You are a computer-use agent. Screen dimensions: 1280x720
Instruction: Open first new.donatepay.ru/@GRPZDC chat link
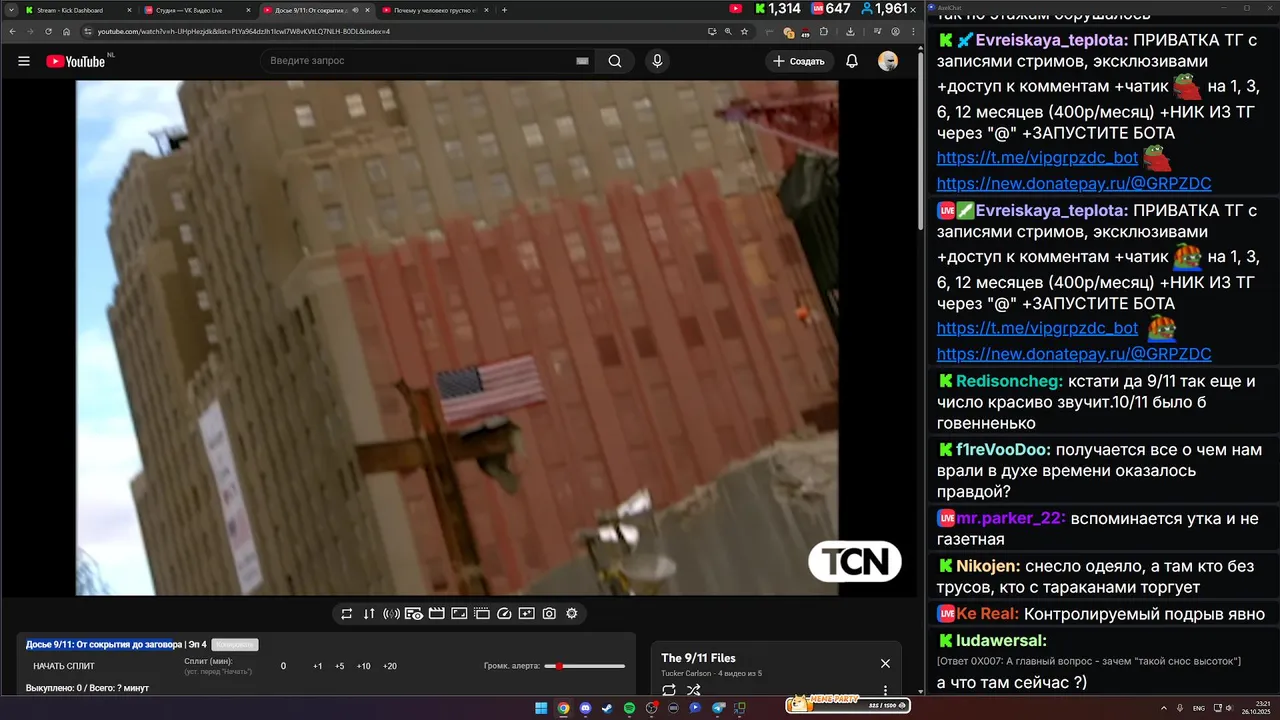pyautogui.click(x=1074, y=184)
